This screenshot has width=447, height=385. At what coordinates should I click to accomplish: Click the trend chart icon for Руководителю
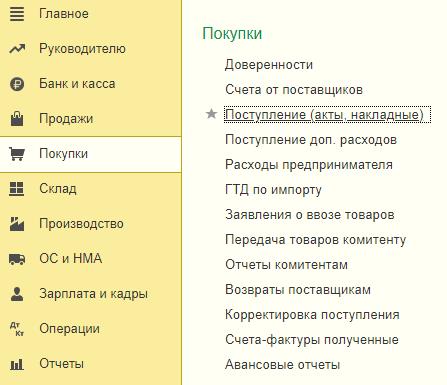[17, 49]
